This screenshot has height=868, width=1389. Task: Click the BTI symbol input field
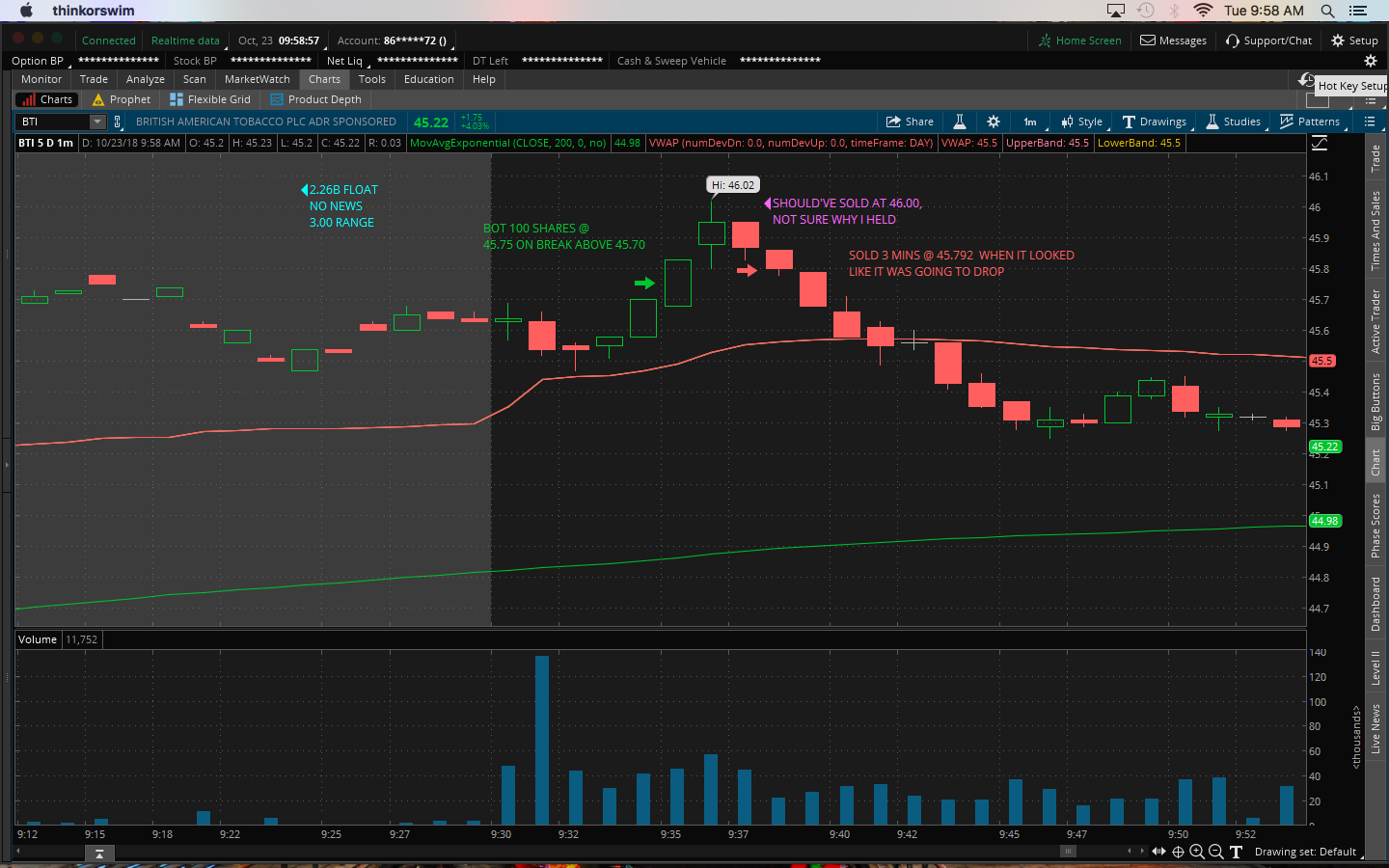[53, 122]
